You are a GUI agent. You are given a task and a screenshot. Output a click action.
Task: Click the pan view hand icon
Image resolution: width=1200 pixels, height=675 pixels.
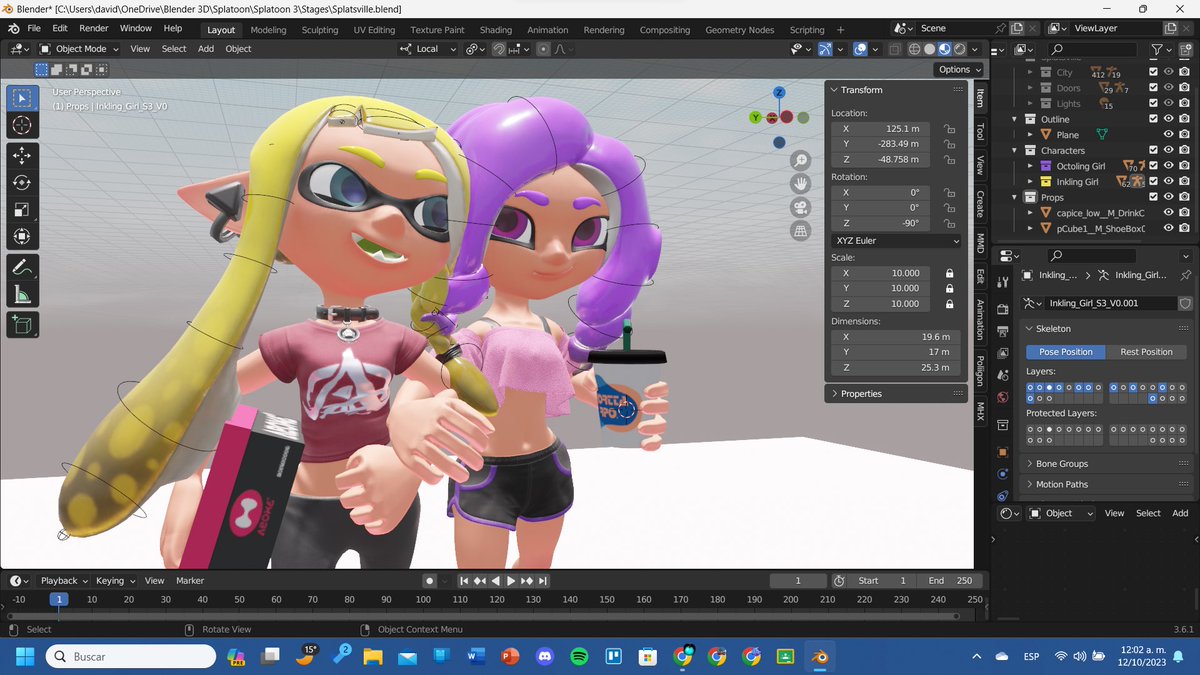800,184
